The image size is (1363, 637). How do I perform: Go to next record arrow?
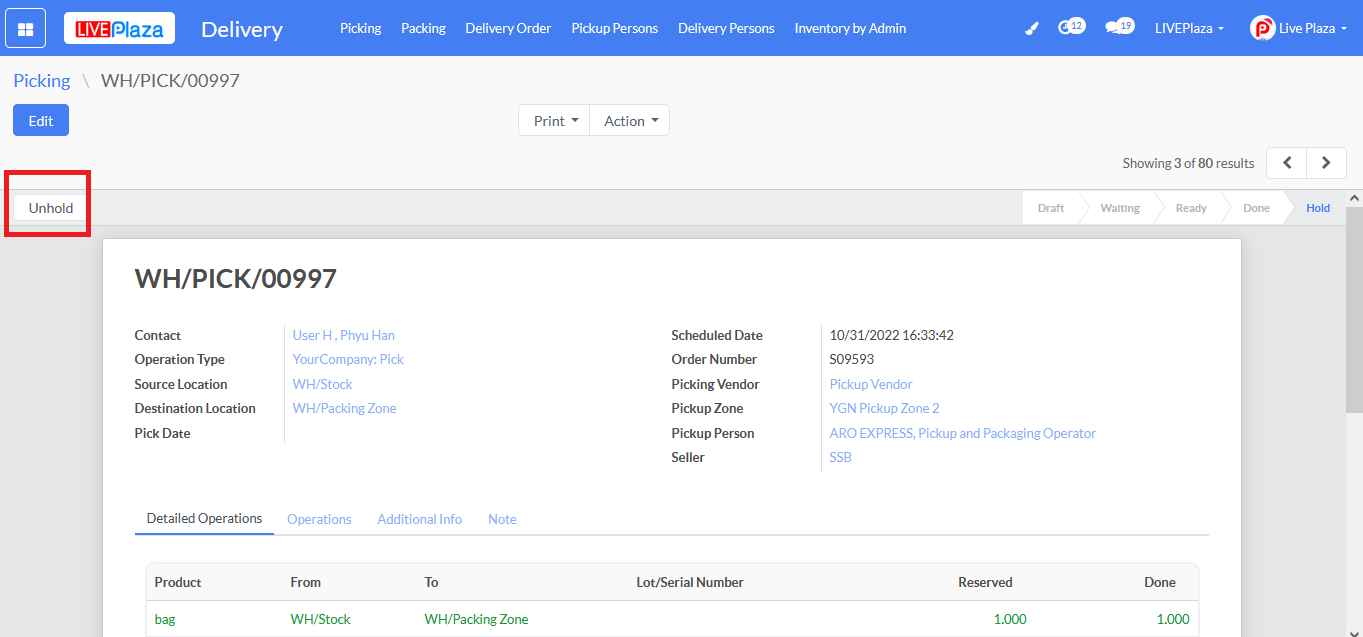click(x=1326, y=163)
